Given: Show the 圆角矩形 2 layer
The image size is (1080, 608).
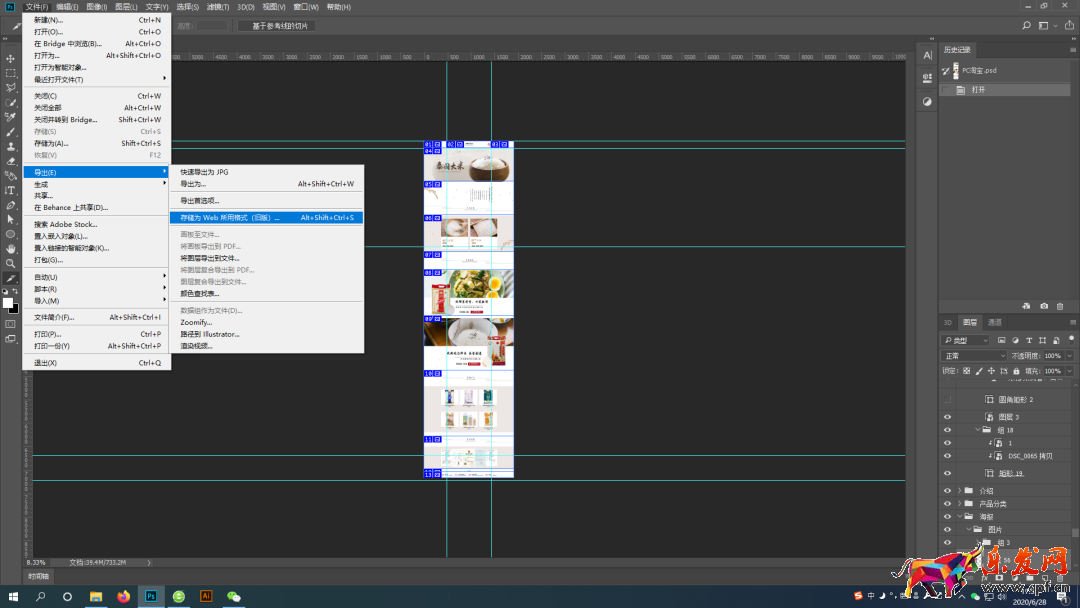Looking at the screenshot, I should [947, 400].
